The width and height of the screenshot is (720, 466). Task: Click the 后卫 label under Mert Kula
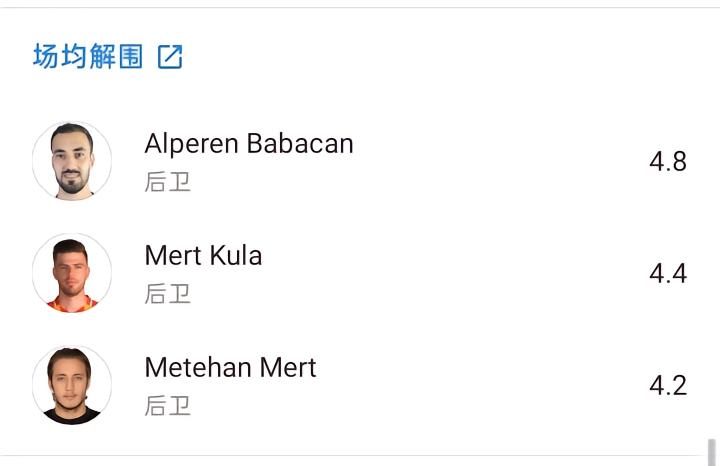point(167,294)
